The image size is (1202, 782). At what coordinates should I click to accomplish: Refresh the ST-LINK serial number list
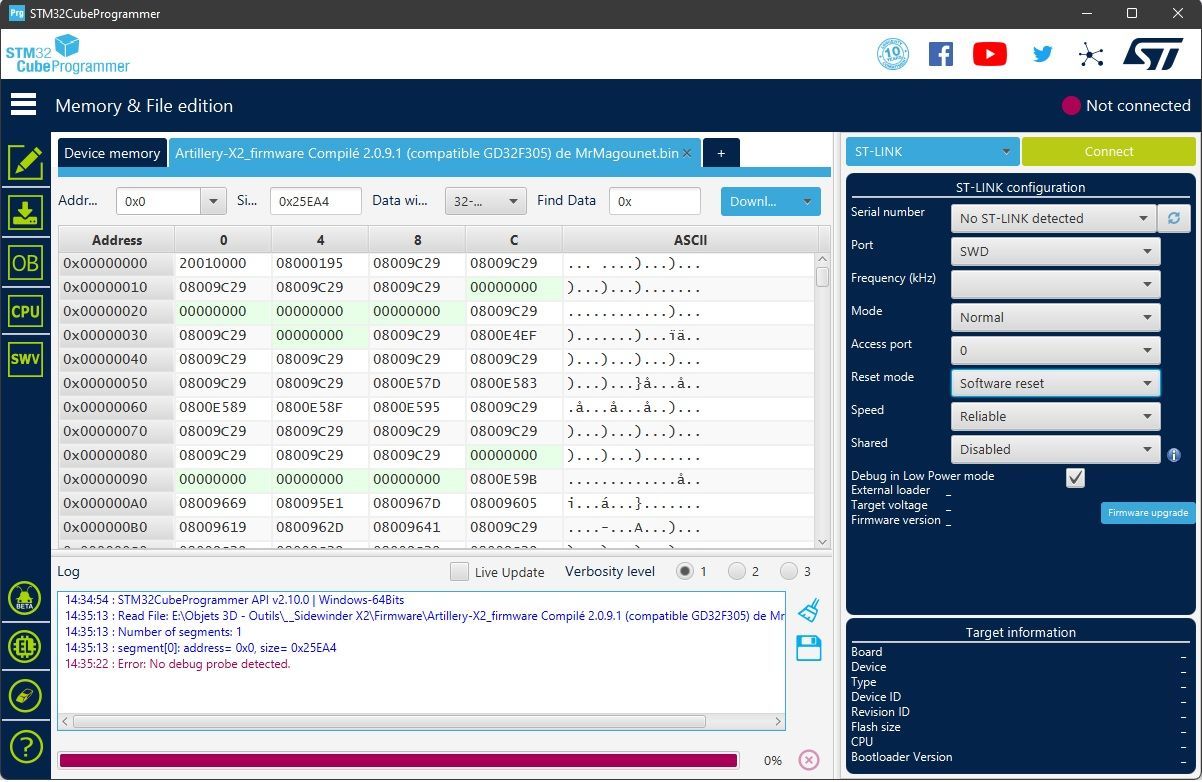click(1174, 218)
